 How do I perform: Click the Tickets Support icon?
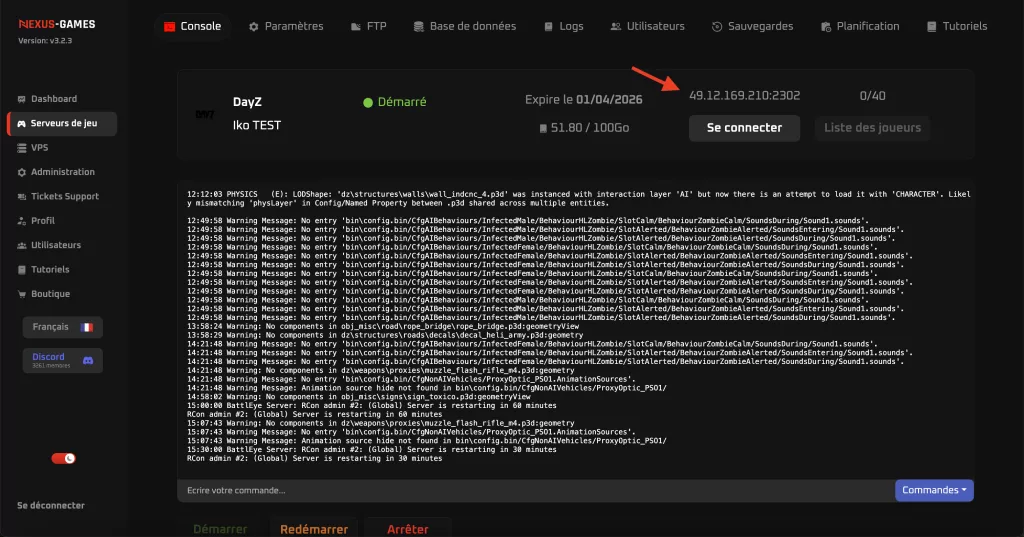[22, 197]
